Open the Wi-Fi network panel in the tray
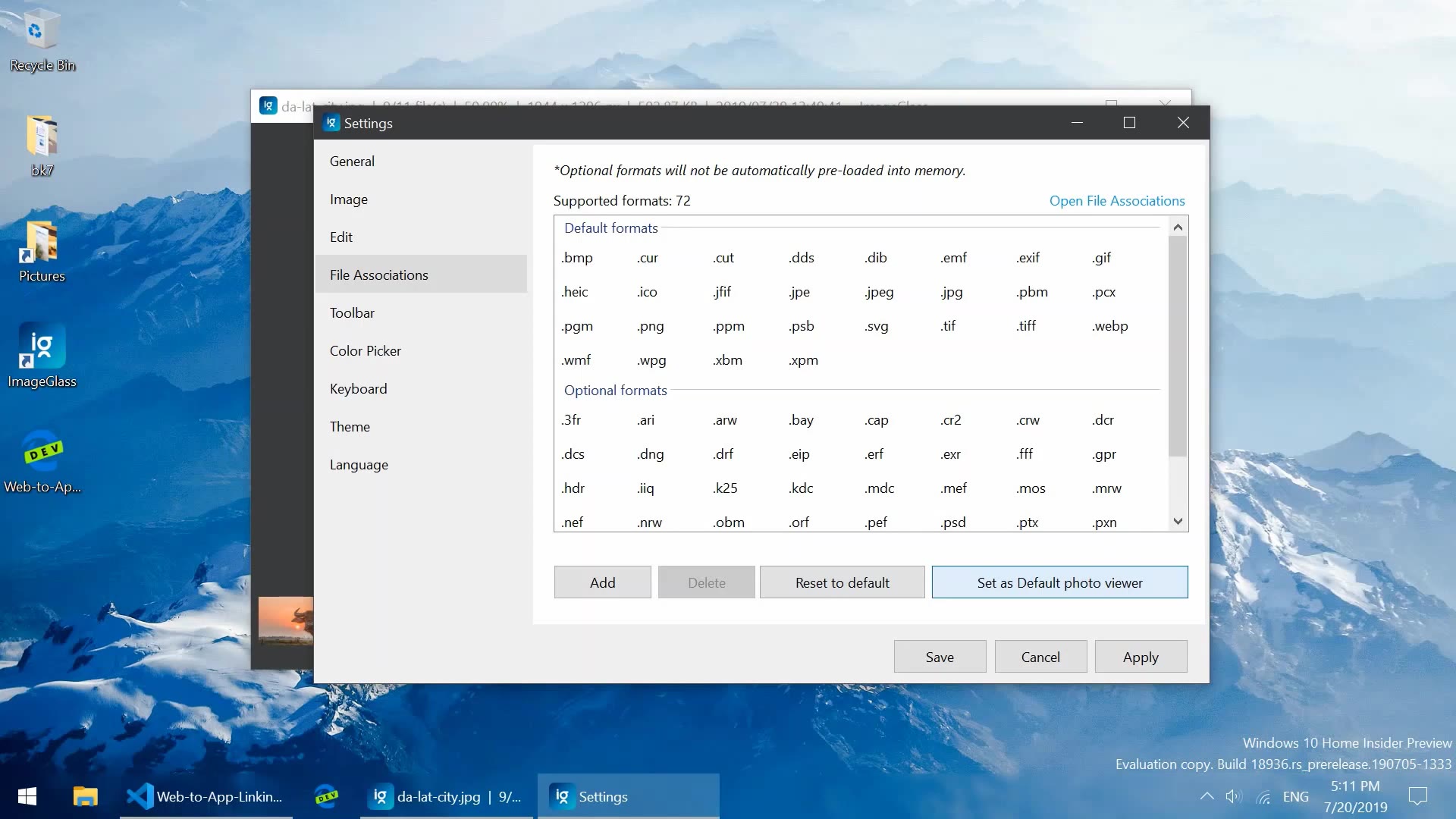 (1263, 796)
